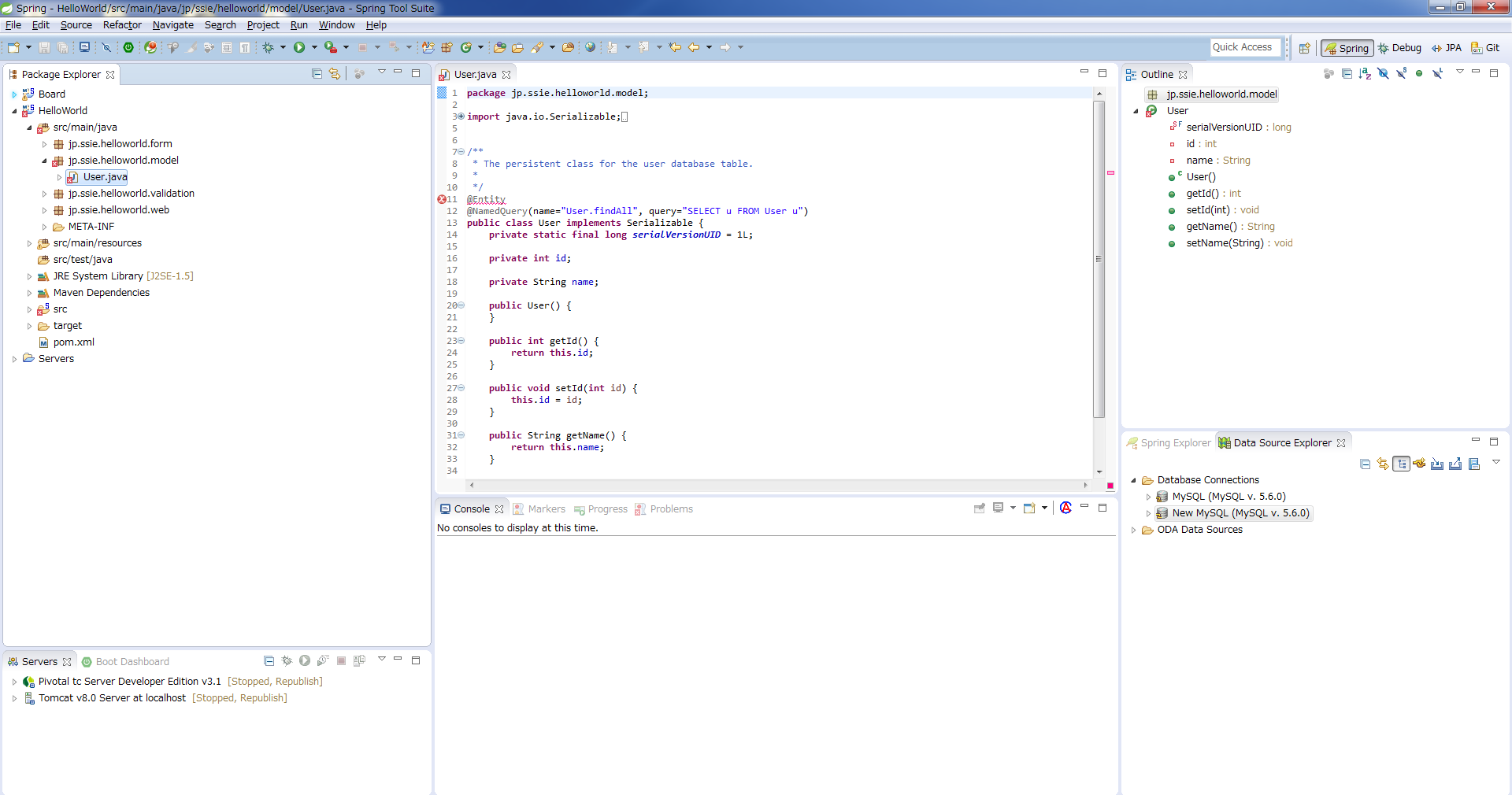Expand the ODA Data Sources folder

click(1134, 530)
